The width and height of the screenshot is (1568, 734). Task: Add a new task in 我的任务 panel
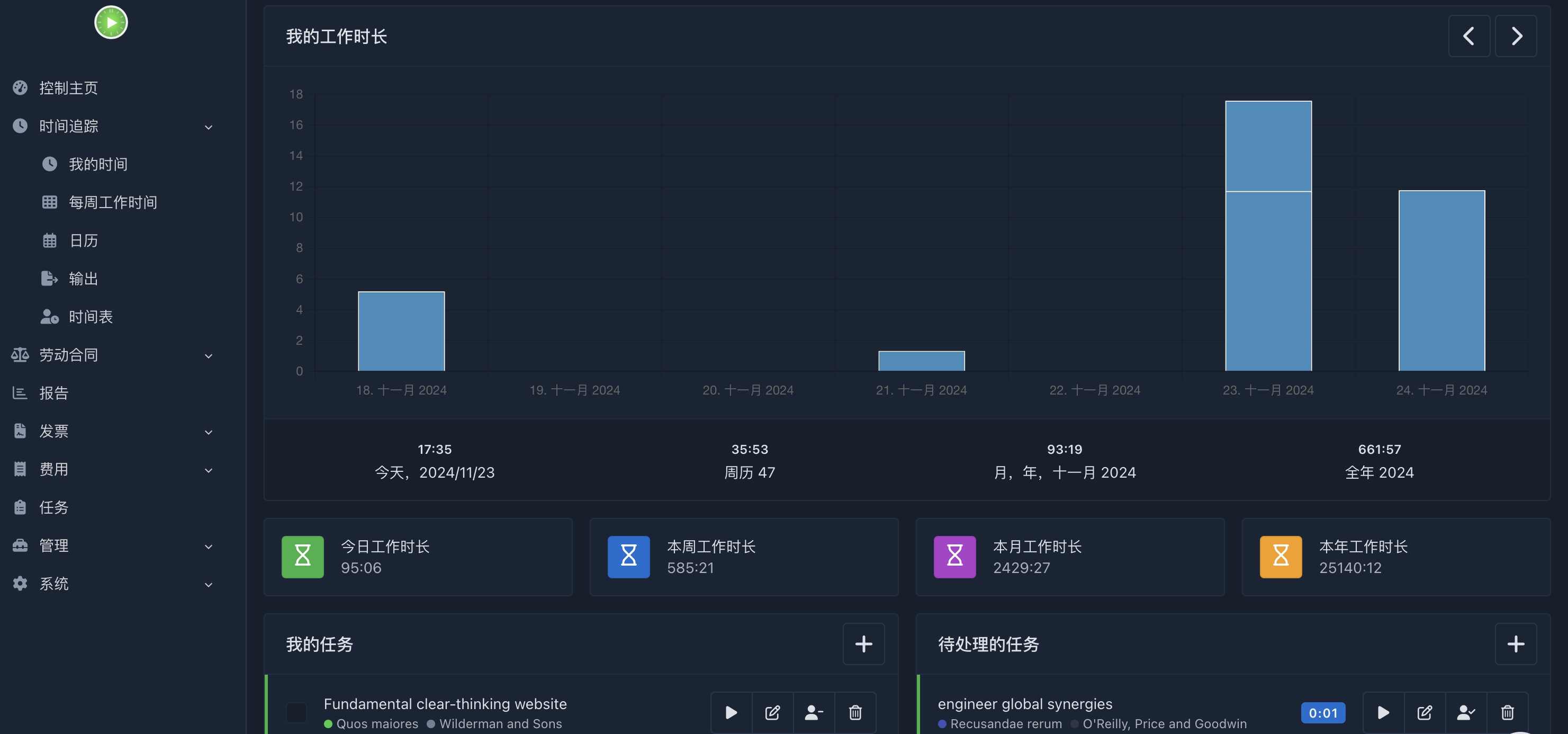click(863, 644)
